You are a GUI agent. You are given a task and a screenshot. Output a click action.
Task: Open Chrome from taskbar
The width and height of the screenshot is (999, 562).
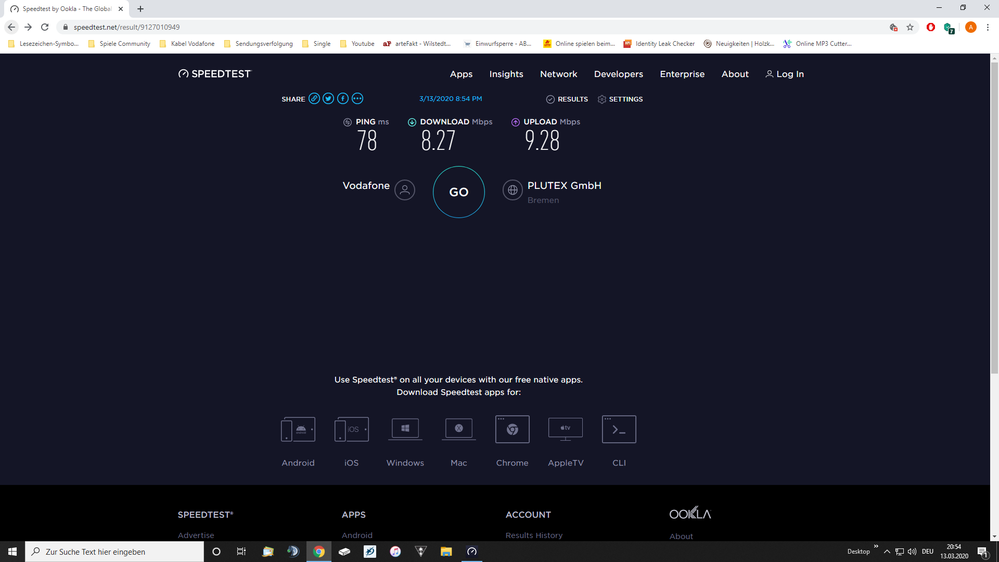(319, 551)
